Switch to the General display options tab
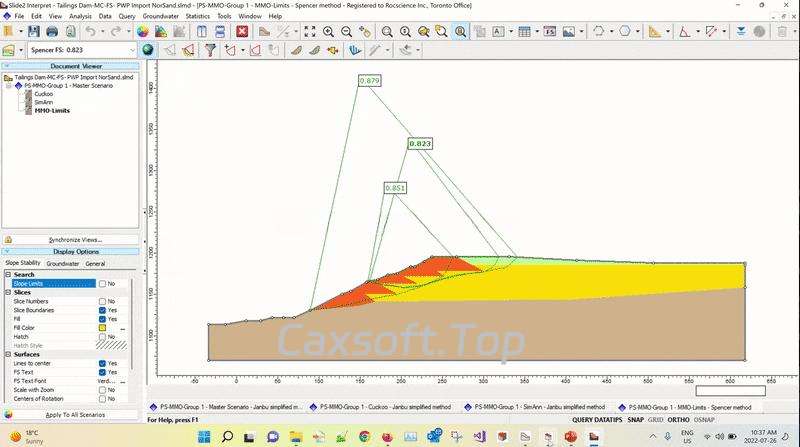The width and height of the screenshot is (800, 447). coord(95,264)
